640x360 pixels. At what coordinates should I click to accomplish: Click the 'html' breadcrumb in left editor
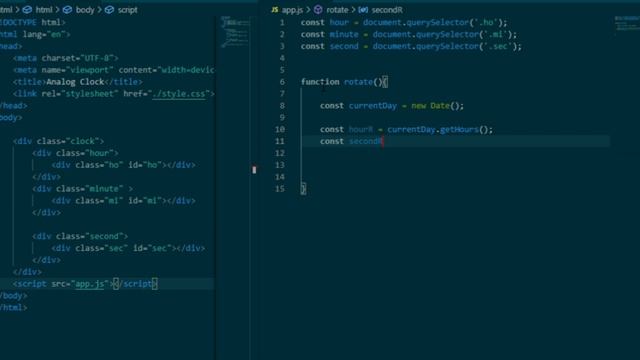[44, 10]
